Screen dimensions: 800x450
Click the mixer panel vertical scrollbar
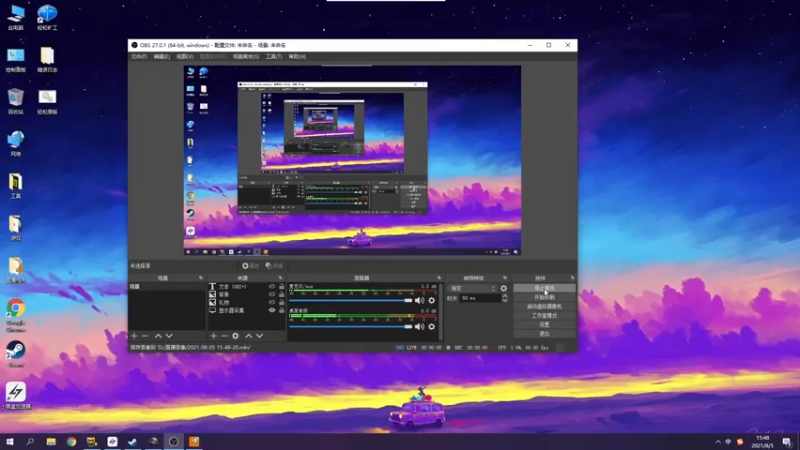pyautogui.click(x=440, y=311)
